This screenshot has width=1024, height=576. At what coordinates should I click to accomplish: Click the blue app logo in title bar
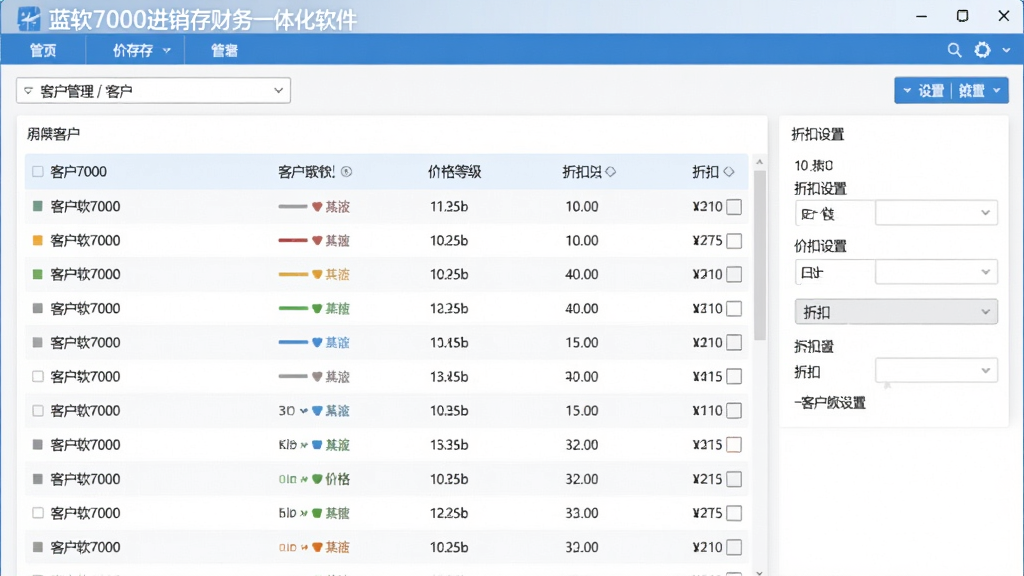point(28,19)
